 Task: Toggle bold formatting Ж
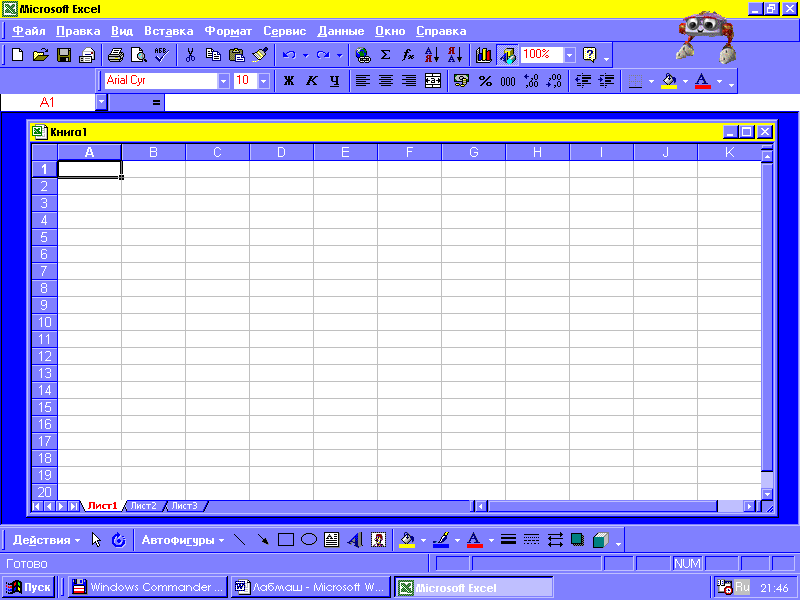[x=289, y=81]
